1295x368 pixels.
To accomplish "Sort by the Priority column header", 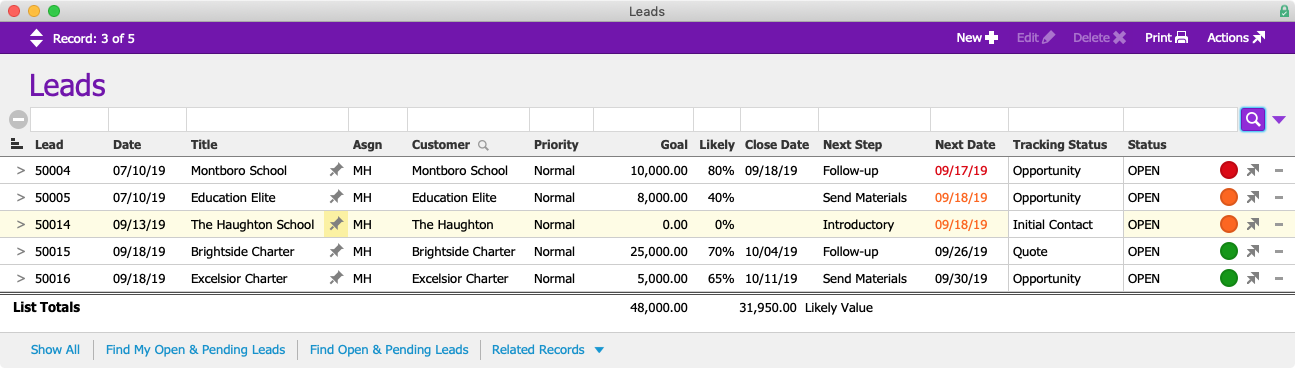I will (x=556, y=145).
